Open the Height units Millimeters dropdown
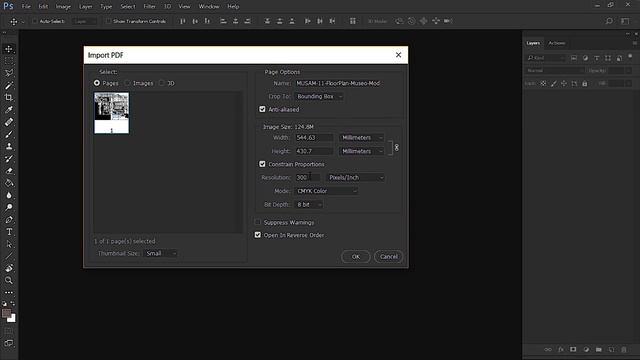The height and width of the screenshot is (360, 640). [362, 151]
